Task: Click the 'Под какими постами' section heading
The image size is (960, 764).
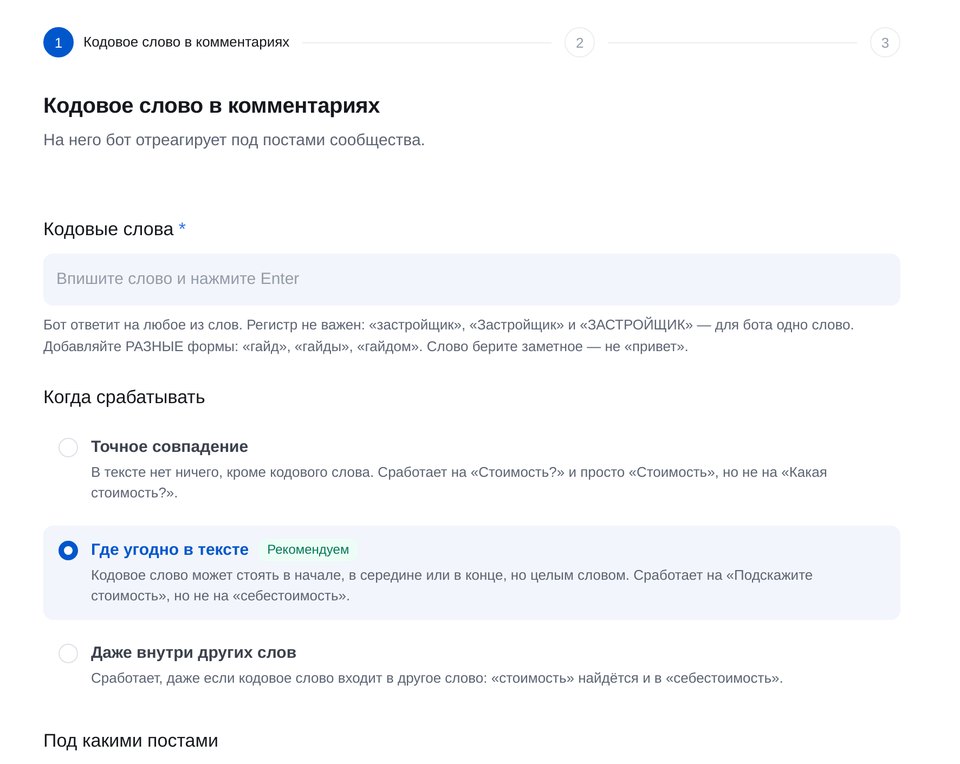Action: click(x=130, y=741)
